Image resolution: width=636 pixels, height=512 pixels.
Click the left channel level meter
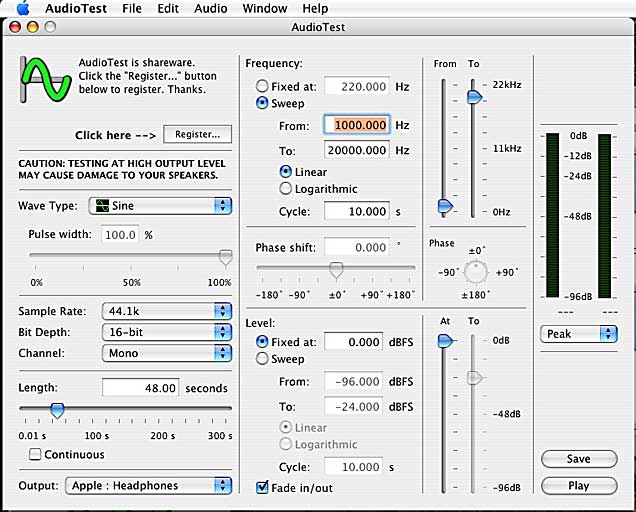click(x=552, y=215)
